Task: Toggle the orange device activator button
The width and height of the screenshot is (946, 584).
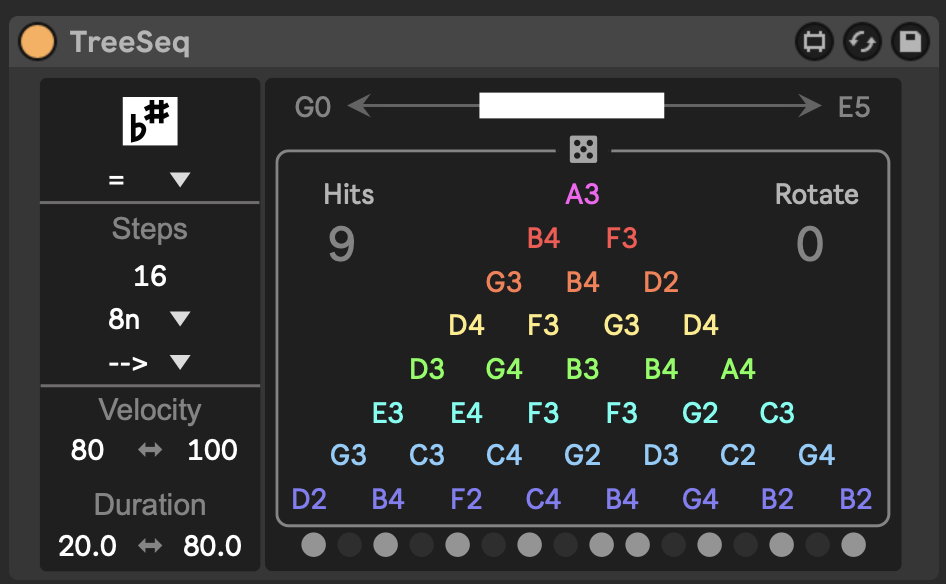Action: pyautogui.click(x=39, y=42)
